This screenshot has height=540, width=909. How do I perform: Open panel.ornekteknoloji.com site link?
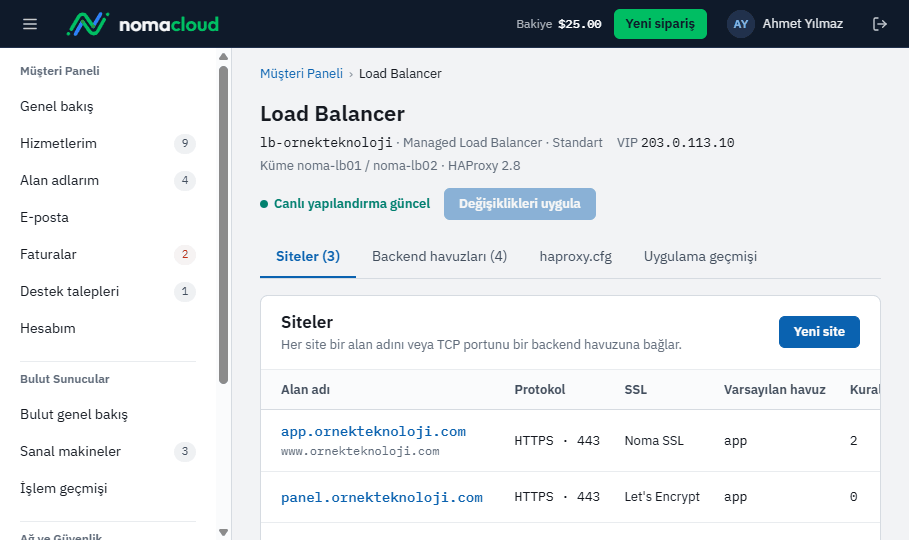(381, 498)
